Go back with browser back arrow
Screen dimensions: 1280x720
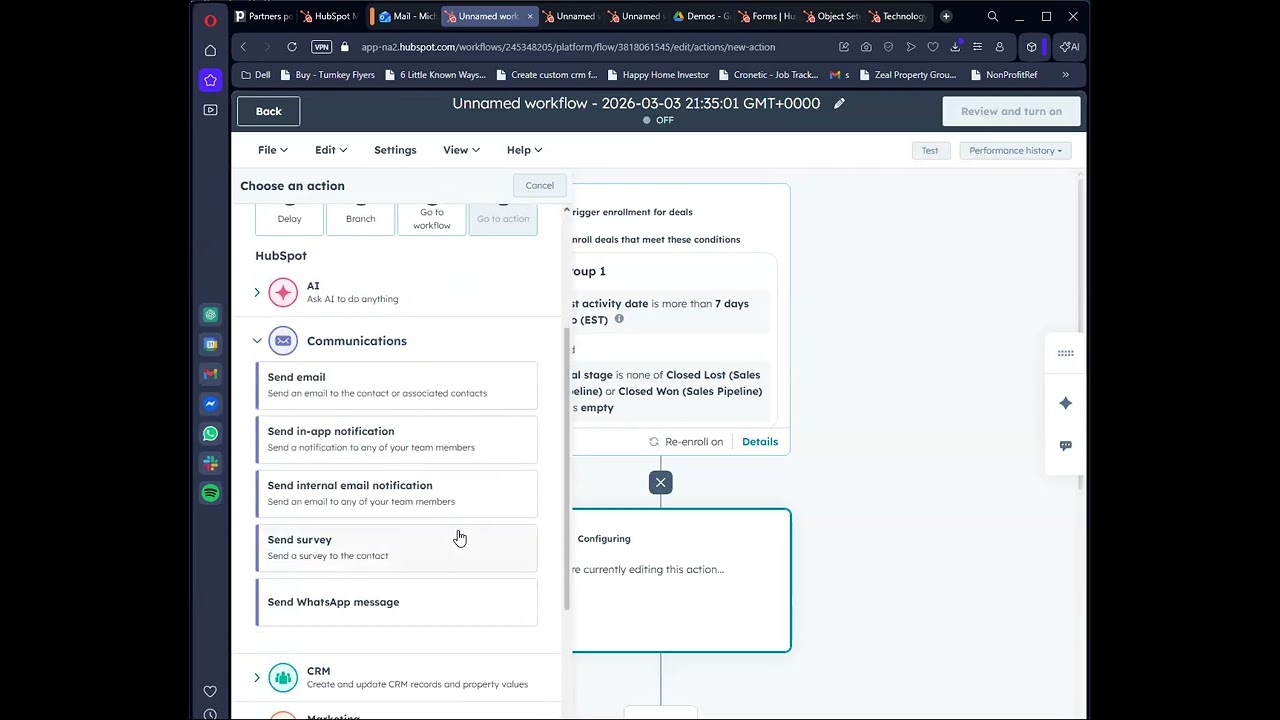pyautogui.click(x=243, y=46)
